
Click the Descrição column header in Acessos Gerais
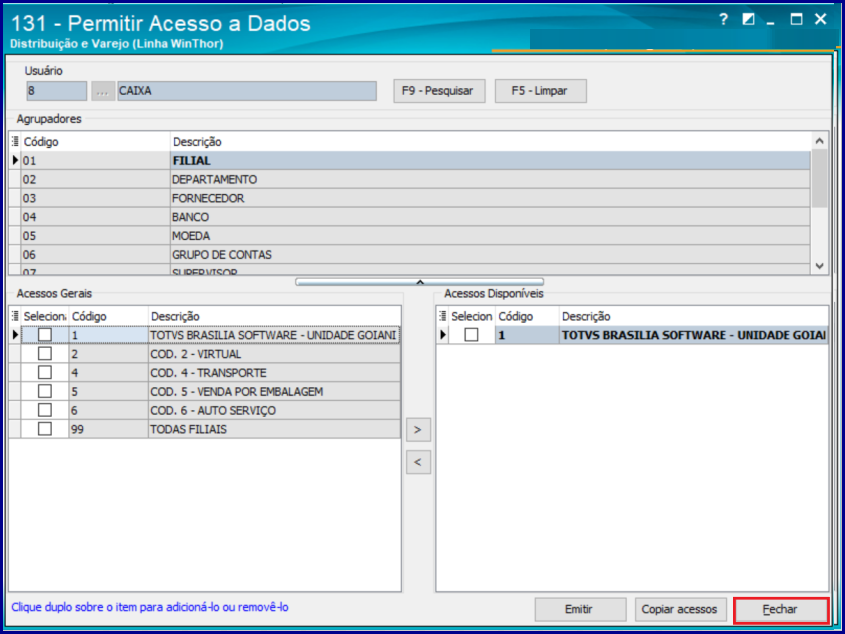[x=274, y=316]
